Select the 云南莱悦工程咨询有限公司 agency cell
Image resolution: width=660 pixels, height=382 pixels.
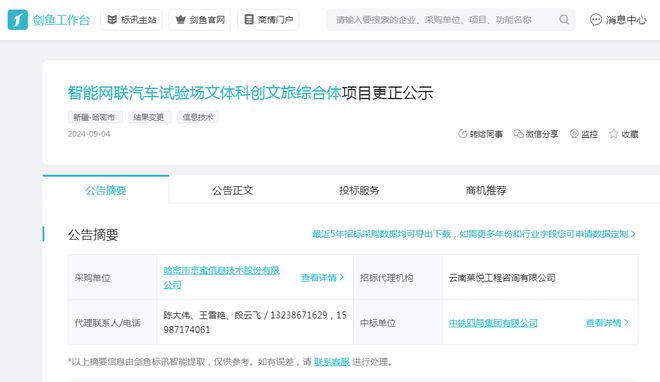(x=540, y=278)
